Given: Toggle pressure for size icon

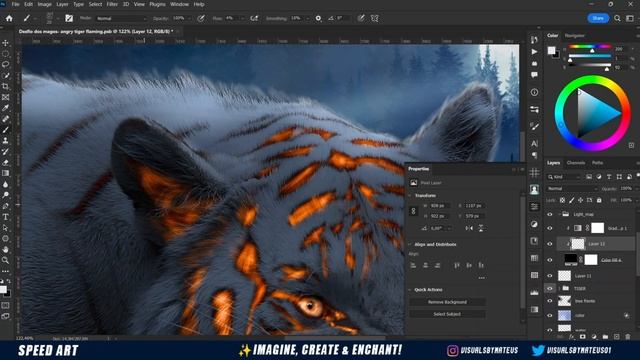Looking at the screenshot, I should coord(361,18).
